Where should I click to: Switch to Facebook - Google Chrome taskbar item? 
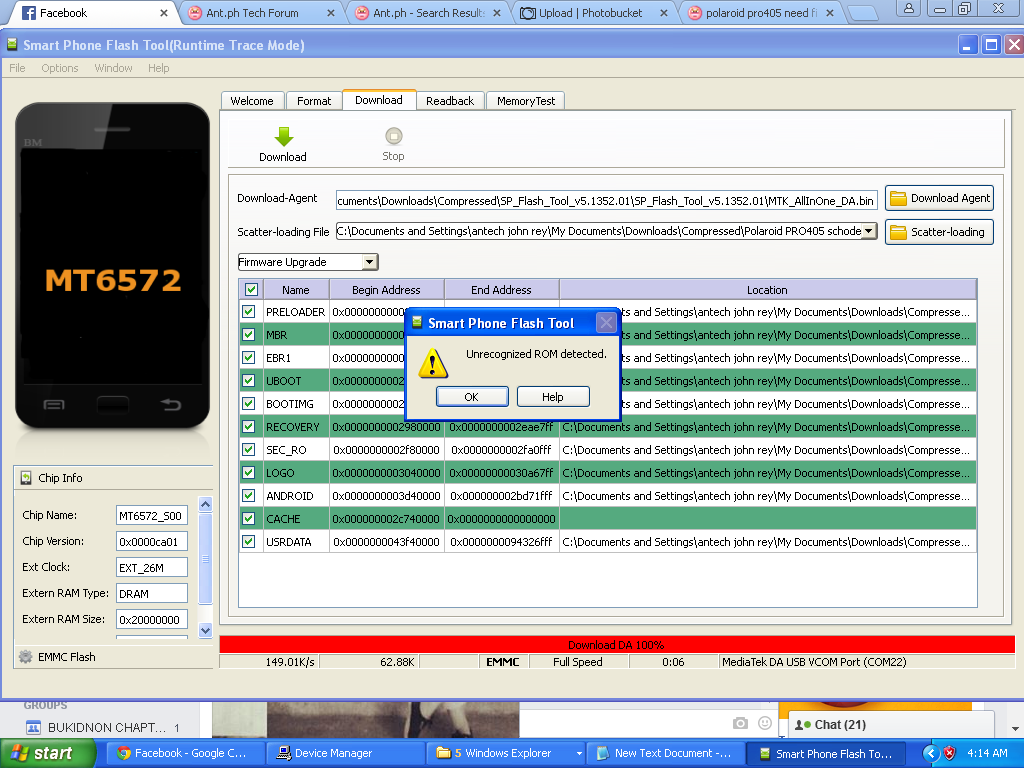(185, 754)
